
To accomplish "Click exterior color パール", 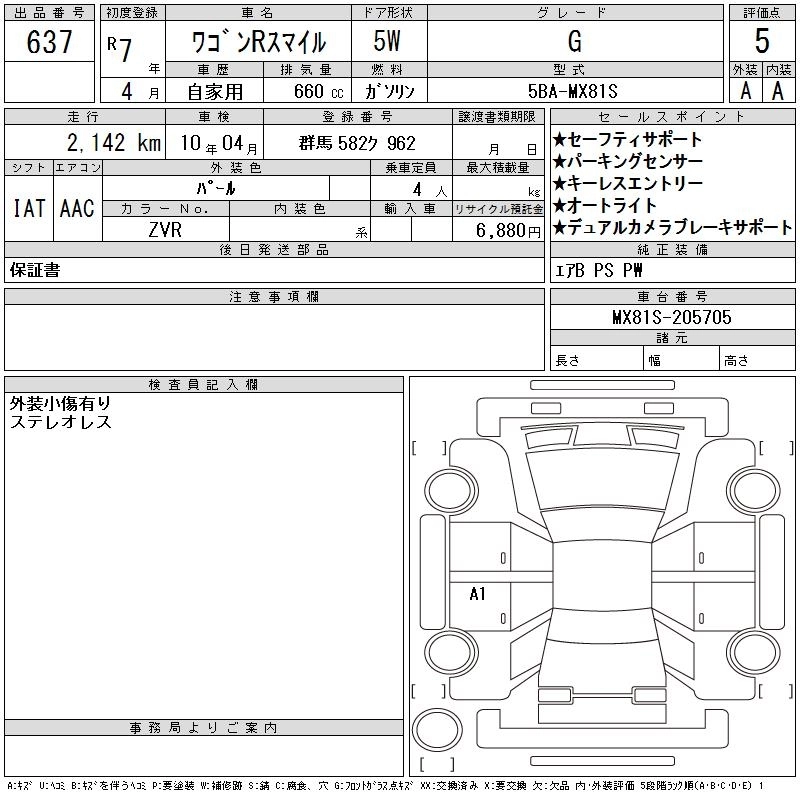I will [x=216, y=188].
